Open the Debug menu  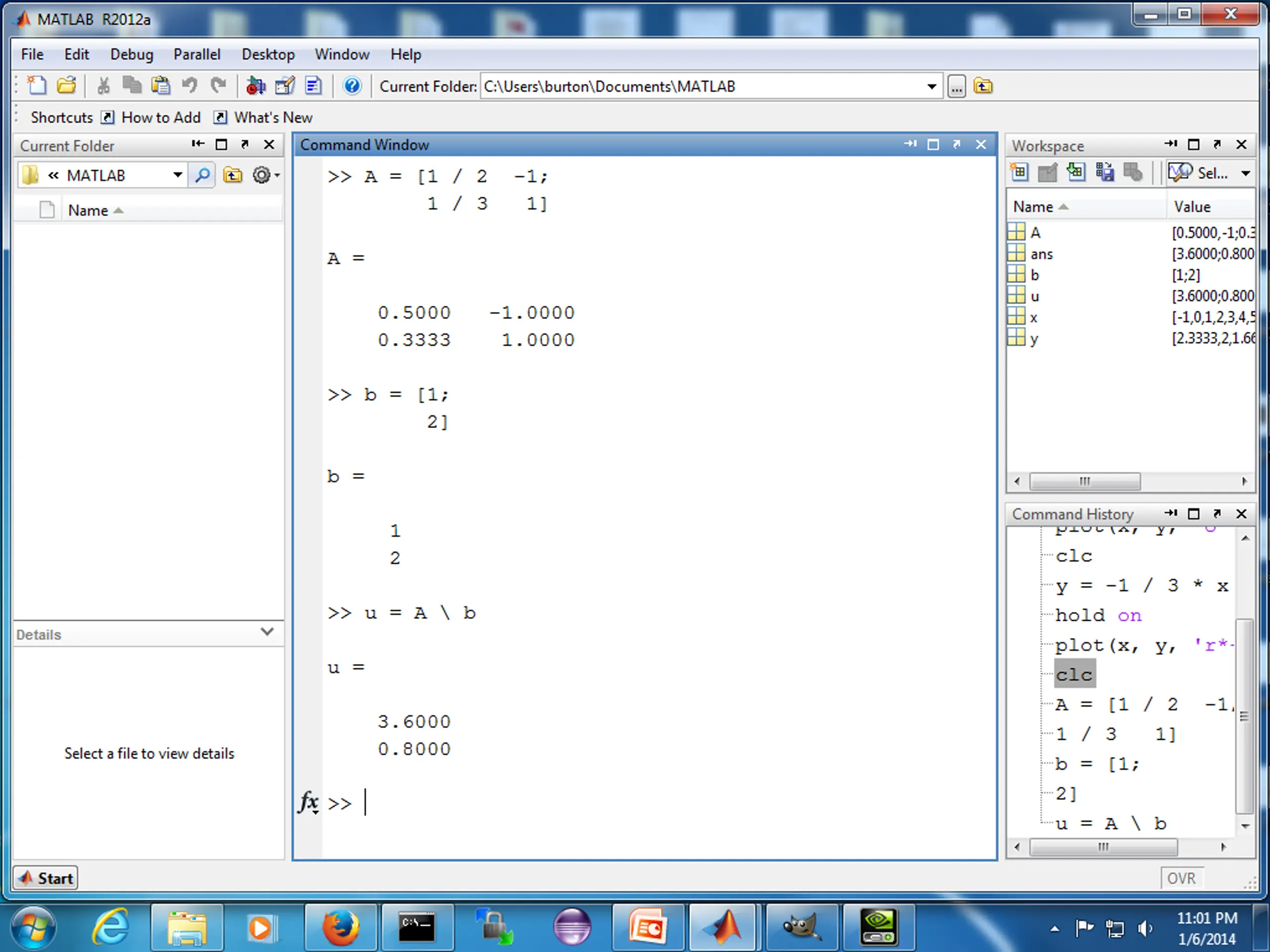(131, 55)
